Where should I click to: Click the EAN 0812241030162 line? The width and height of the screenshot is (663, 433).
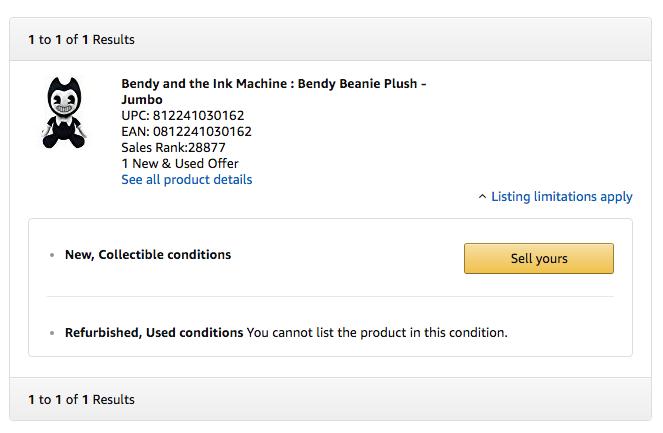coord(186,132)
